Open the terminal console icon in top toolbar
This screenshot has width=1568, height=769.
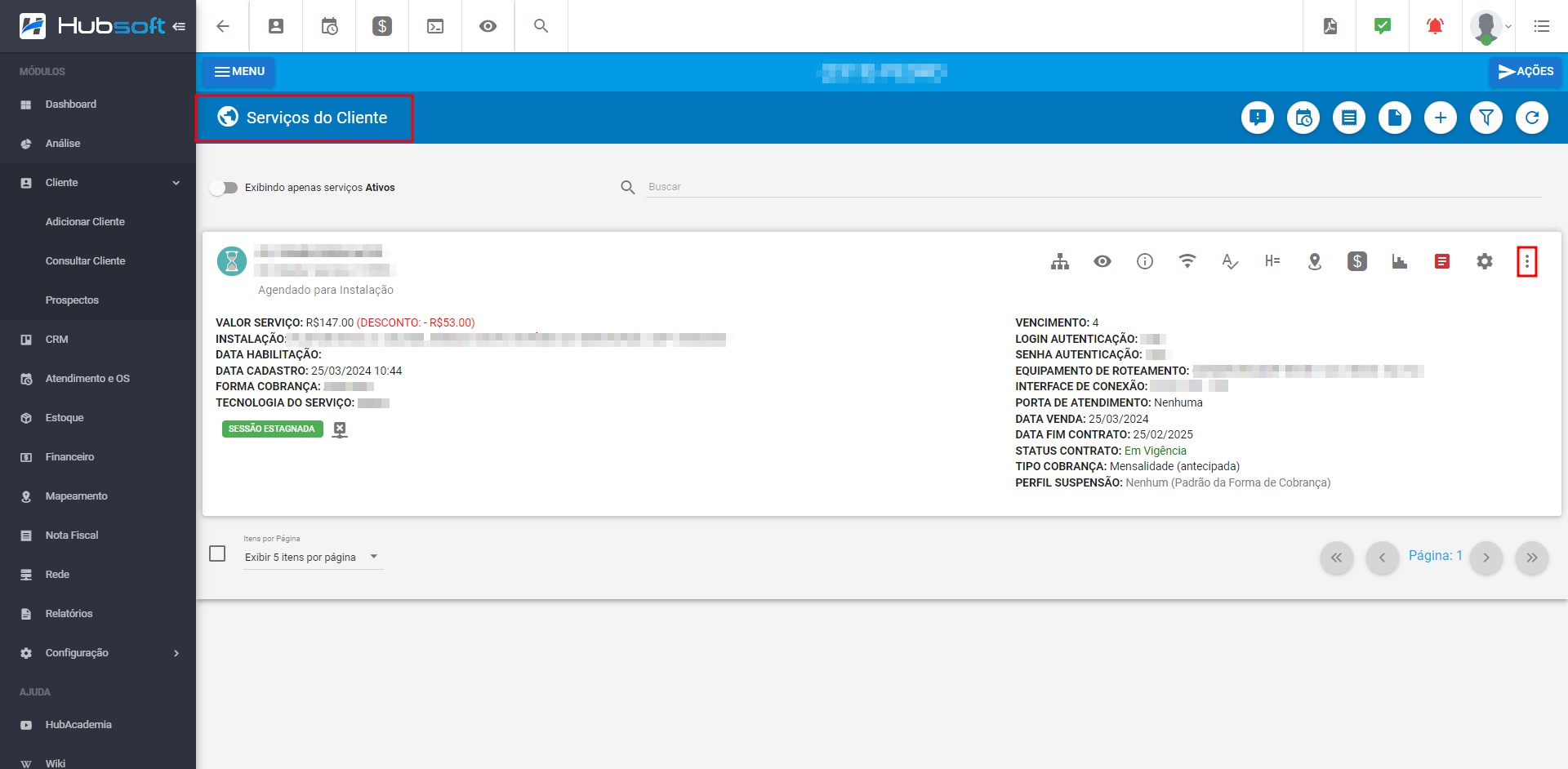[x=435, y=26]
